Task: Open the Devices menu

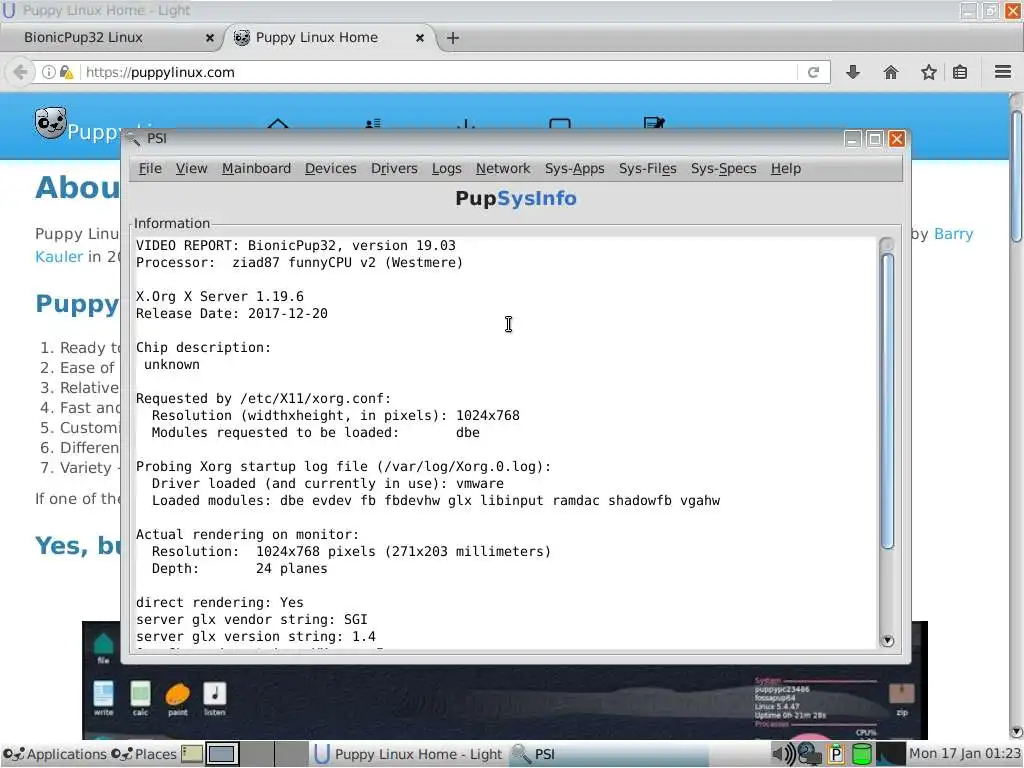Action: click(330, 168)
